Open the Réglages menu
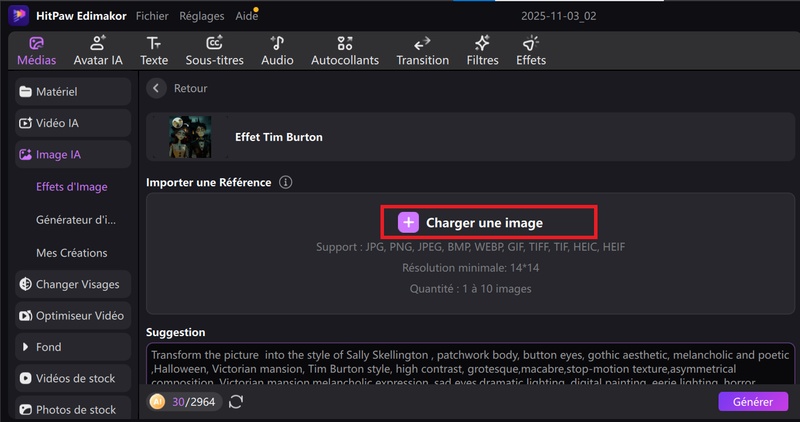The width and height of the screenshot is (800, 422). (202, 16)
